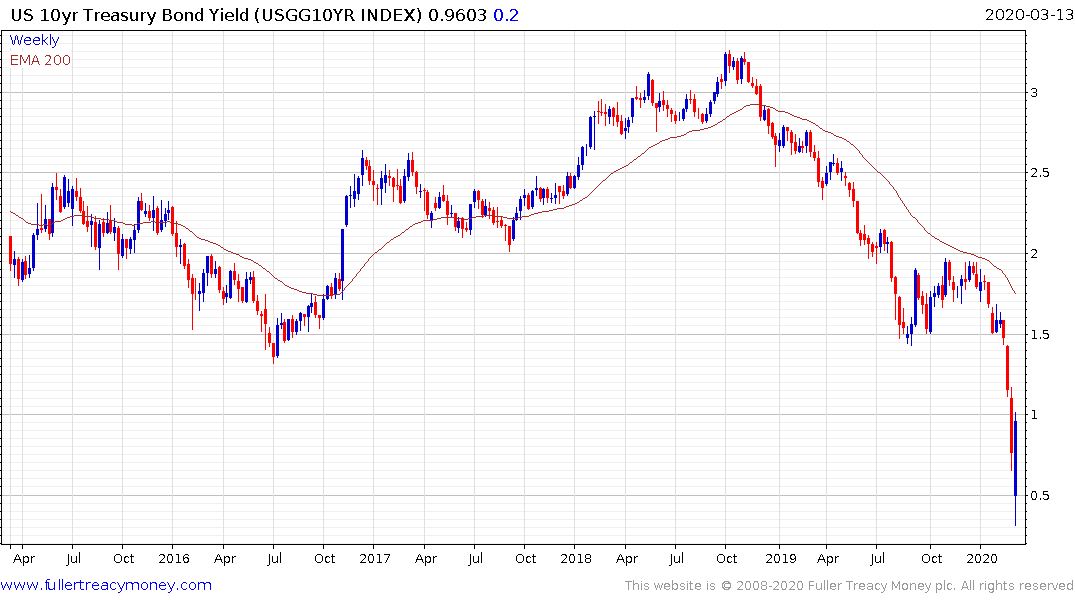
Task: Select the 2018 marker on the time axis
Action: (577, 558)
